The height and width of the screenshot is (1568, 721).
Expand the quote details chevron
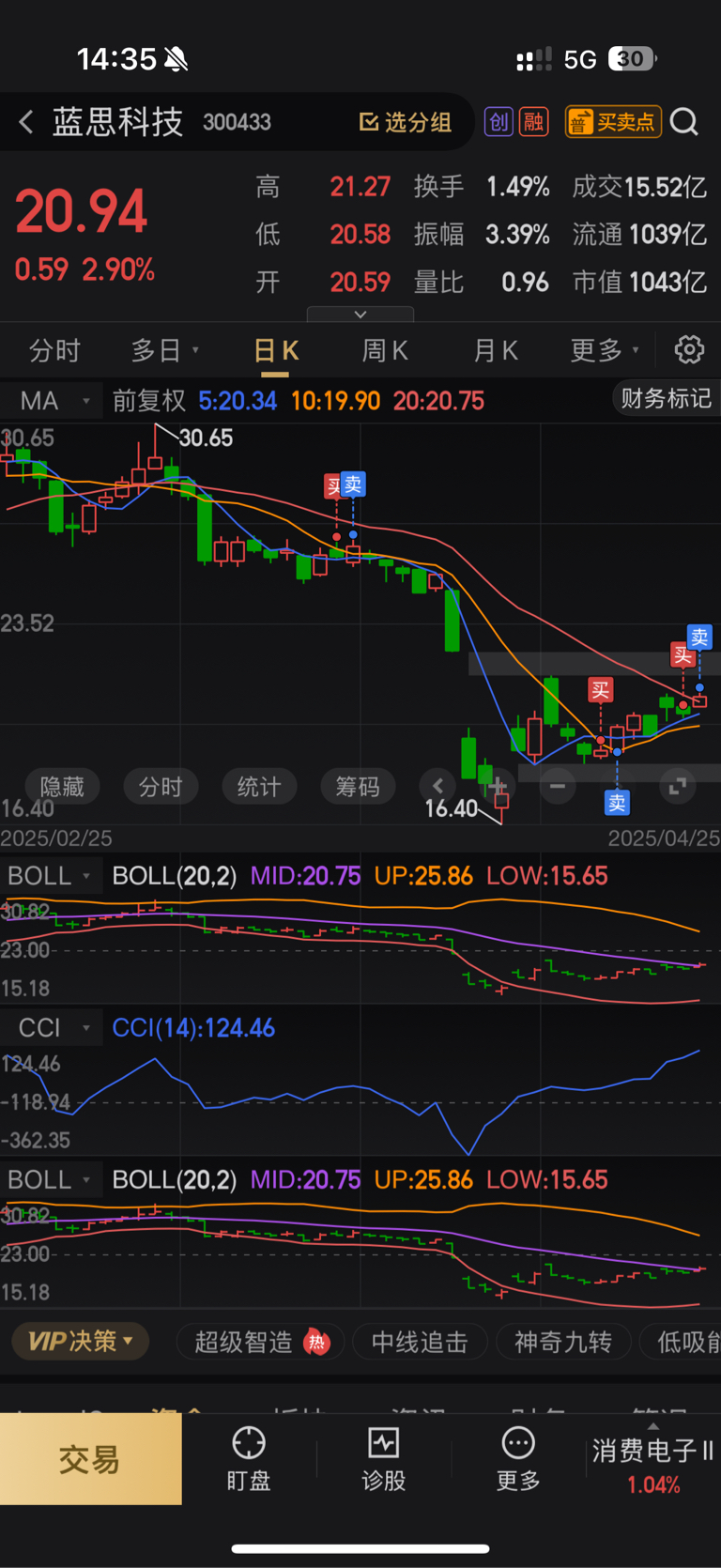coord(360,315)
